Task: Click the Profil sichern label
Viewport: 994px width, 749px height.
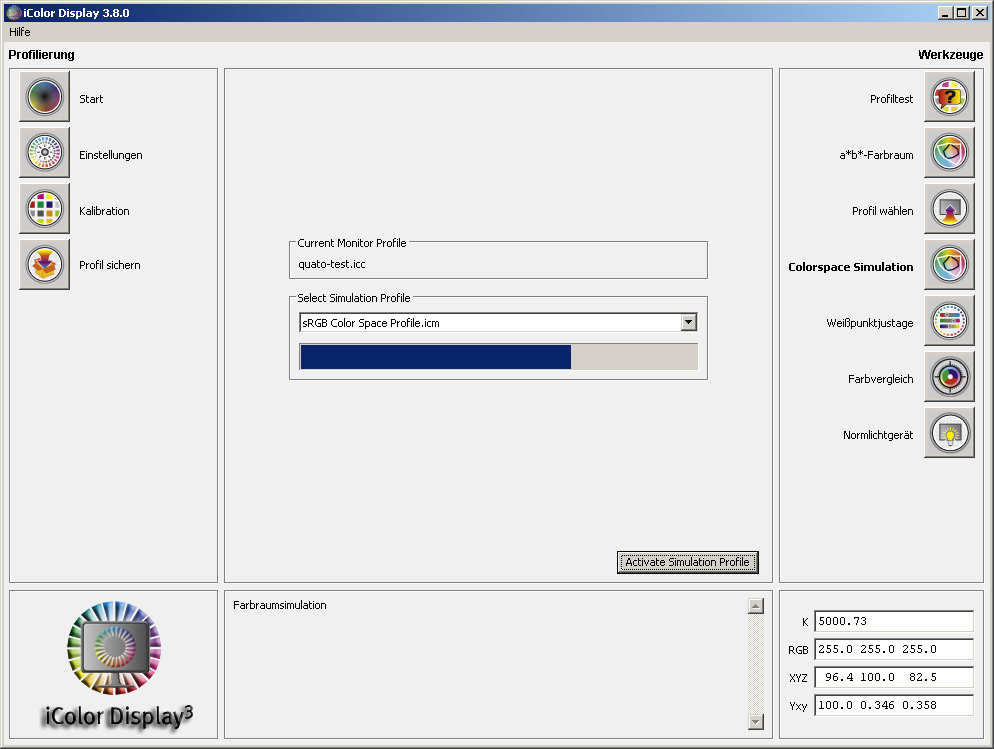Action: (x=110, y=265)
